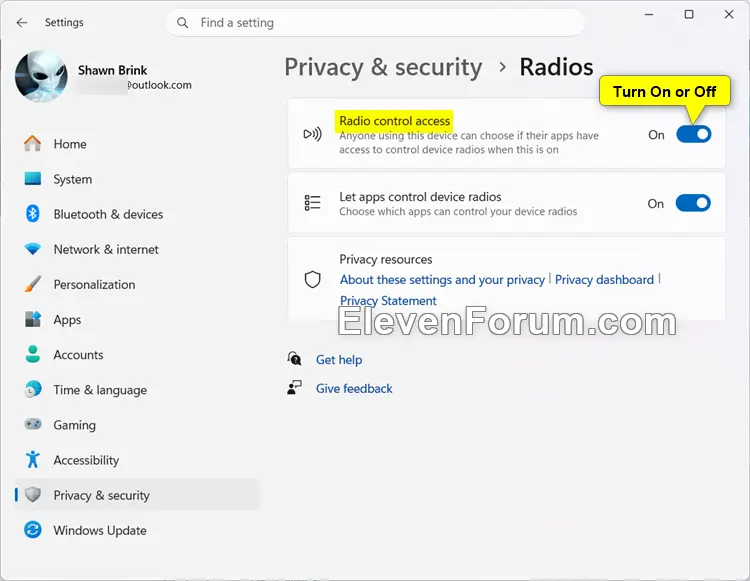750x581 pixels.
Task: Minimize the Settings window
Action: 649,14
